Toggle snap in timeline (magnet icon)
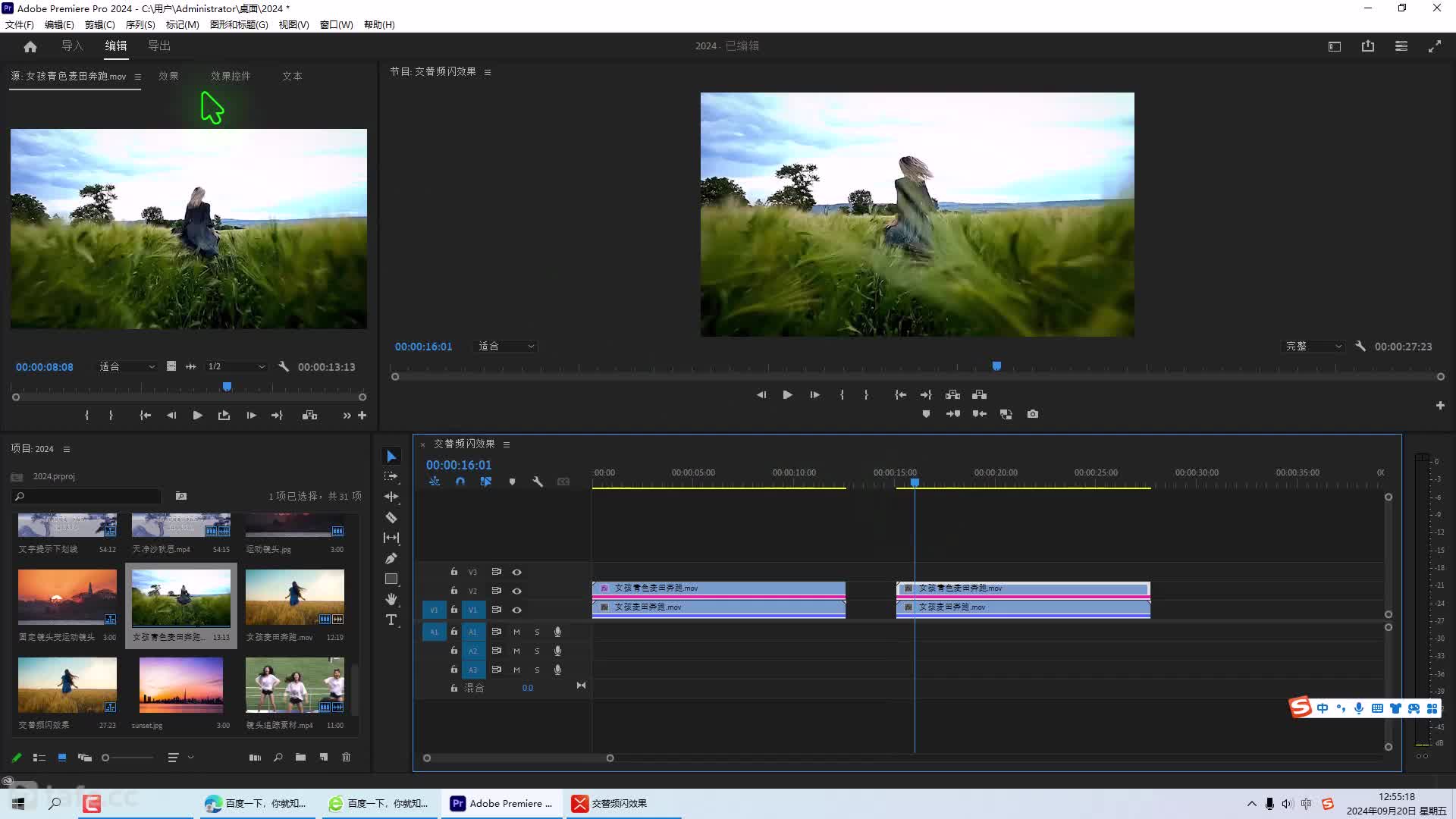This screenshot has height=819, width=1456. [x=460, y=482]
